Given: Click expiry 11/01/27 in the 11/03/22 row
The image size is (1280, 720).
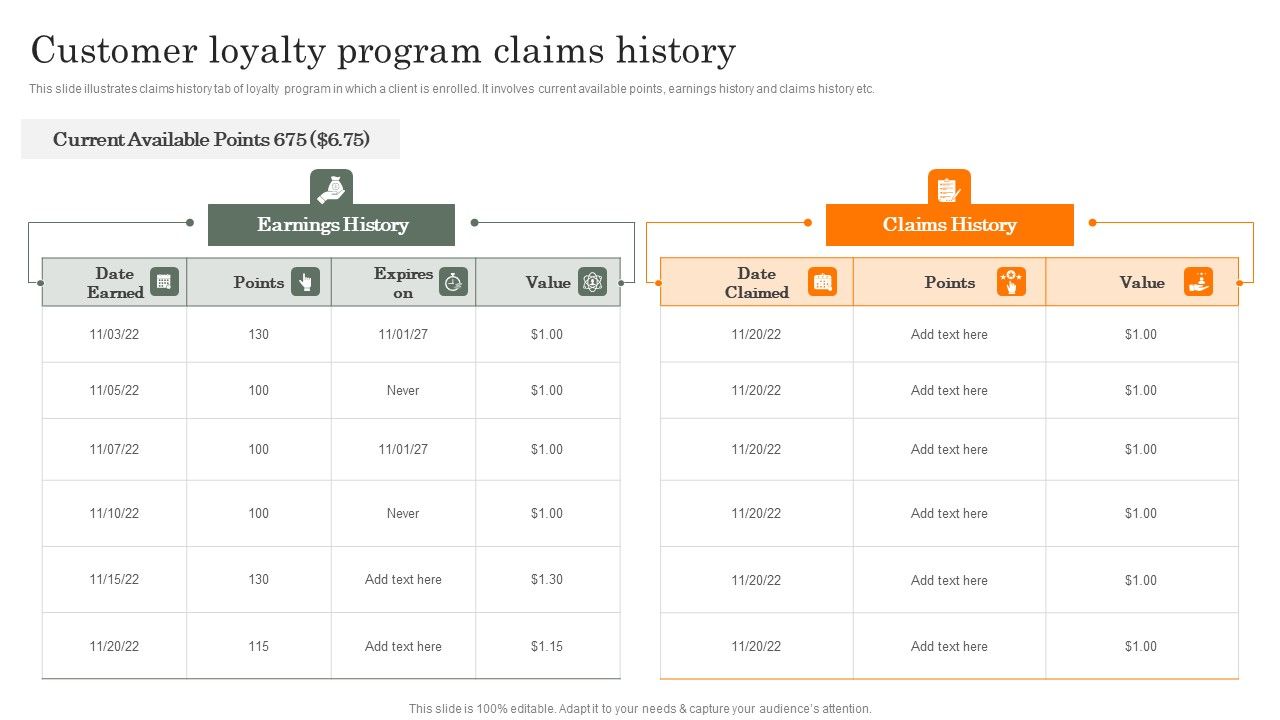Looking at the screenshot, I should click(x=403, y=334).
